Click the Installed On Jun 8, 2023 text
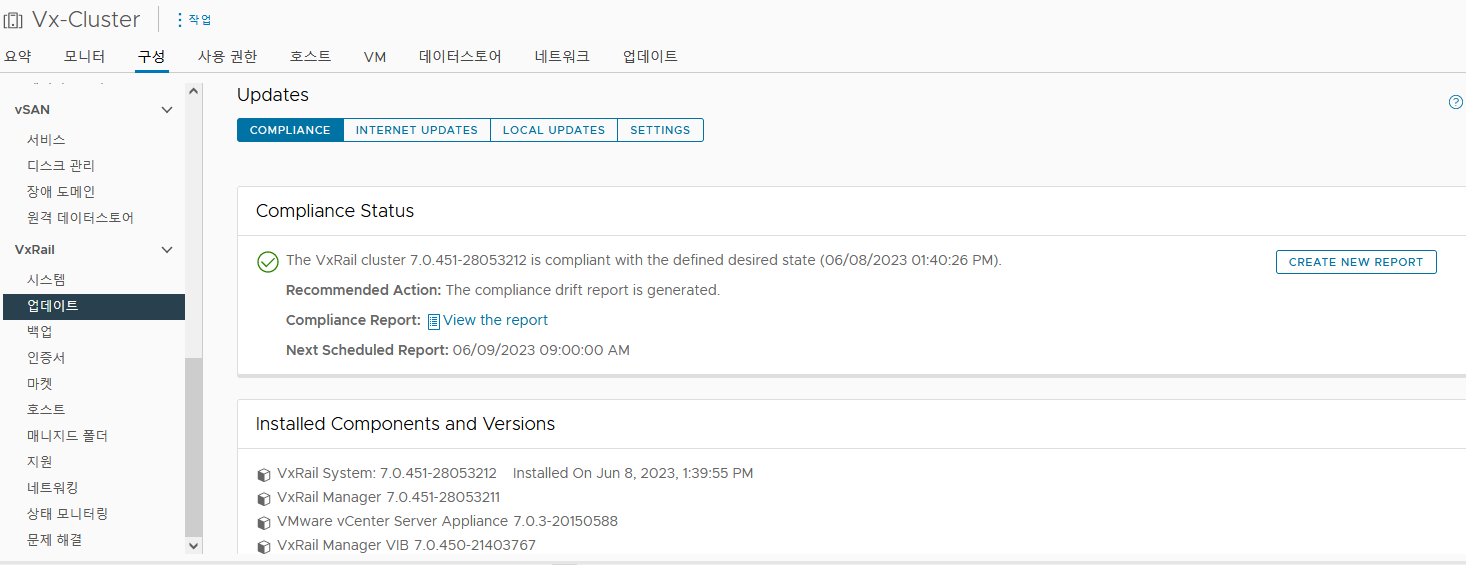Screen dimensions: 1466x565 click(x=633, y=473)
